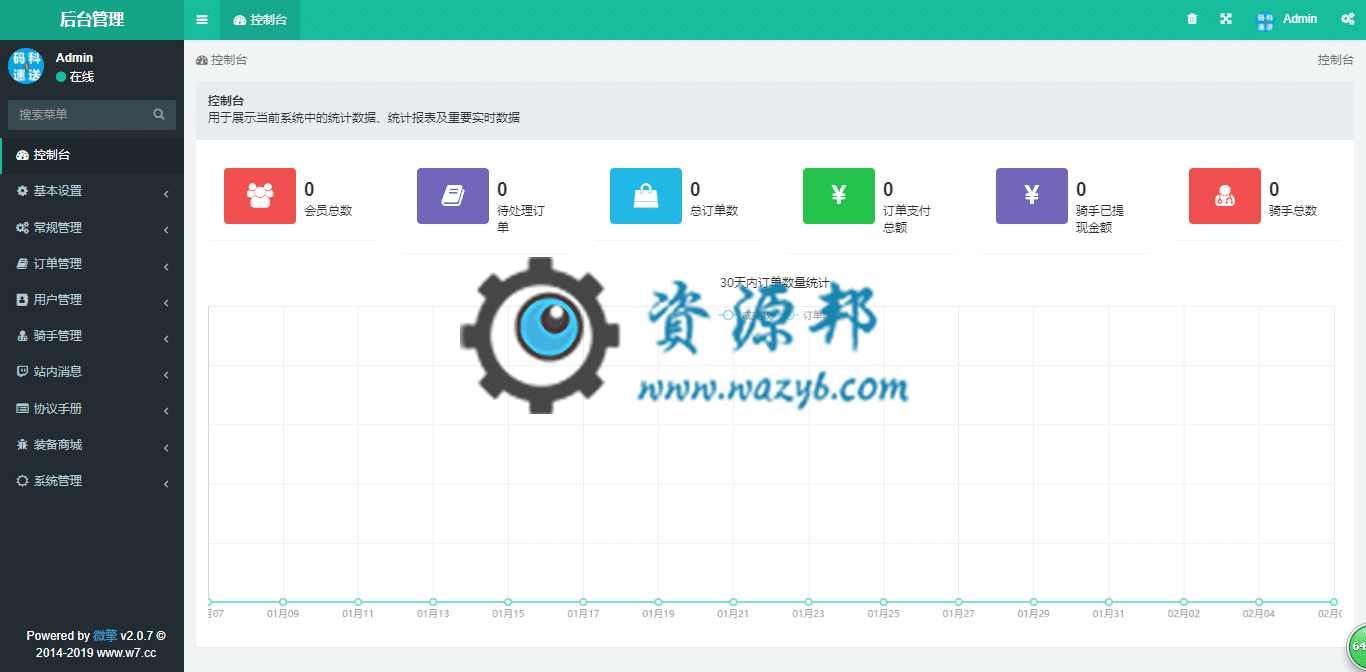Viewport: 1366px width, 672px height.
Task: Click purple 骑手已提现金额 yen icon tile
Action: click(1032, 196)
